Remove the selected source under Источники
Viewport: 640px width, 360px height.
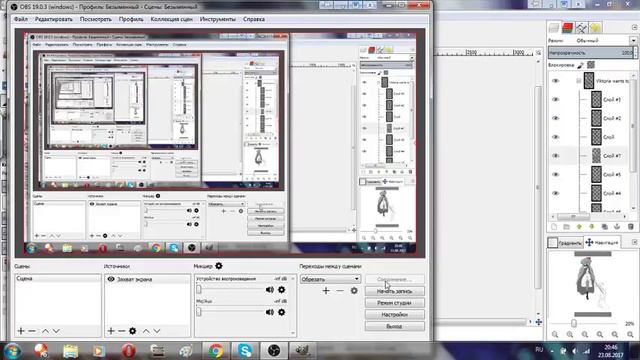pos(121,331)
